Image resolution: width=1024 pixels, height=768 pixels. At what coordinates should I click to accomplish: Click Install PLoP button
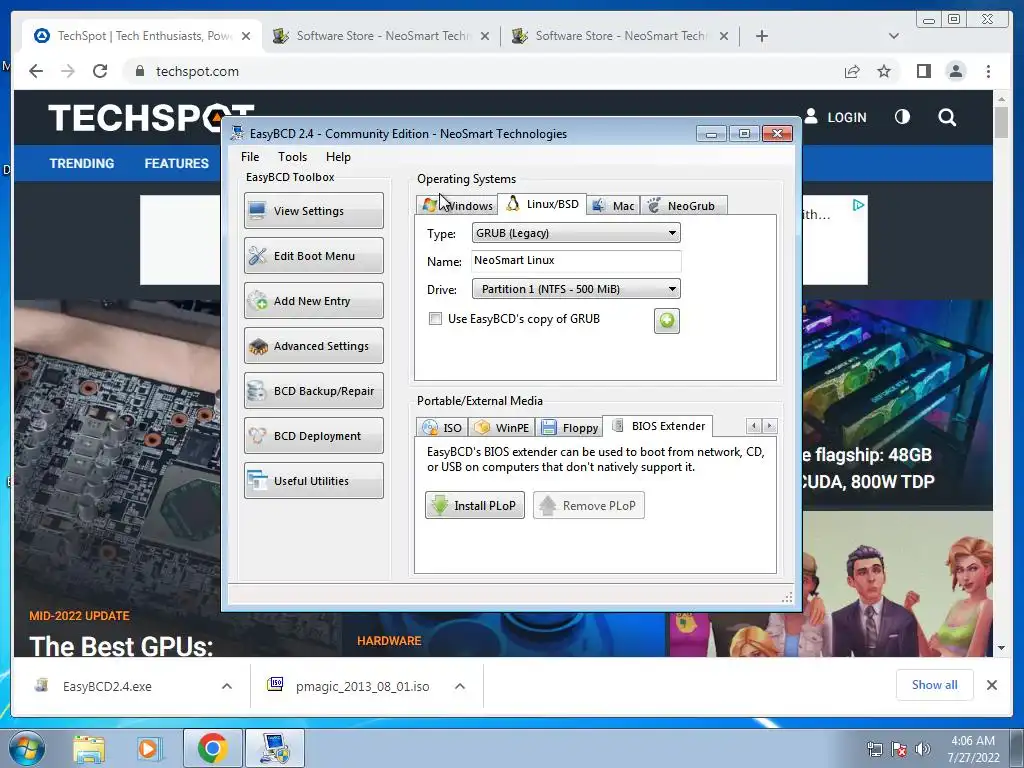475,505
